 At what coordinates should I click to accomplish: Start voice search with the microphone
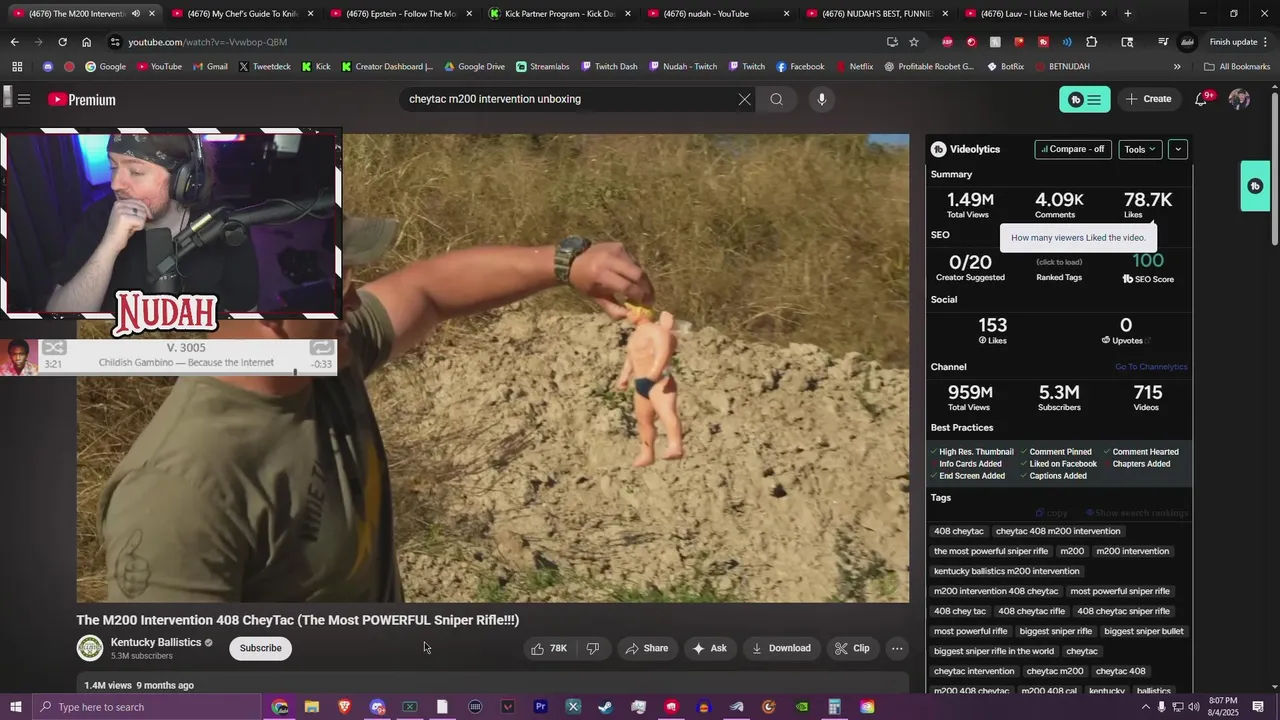(822, 99)
